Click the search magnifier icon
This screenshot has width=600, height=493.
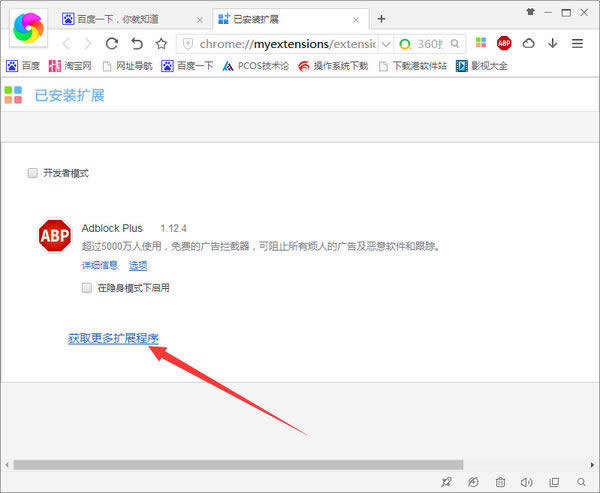click(x=455, y=44)
